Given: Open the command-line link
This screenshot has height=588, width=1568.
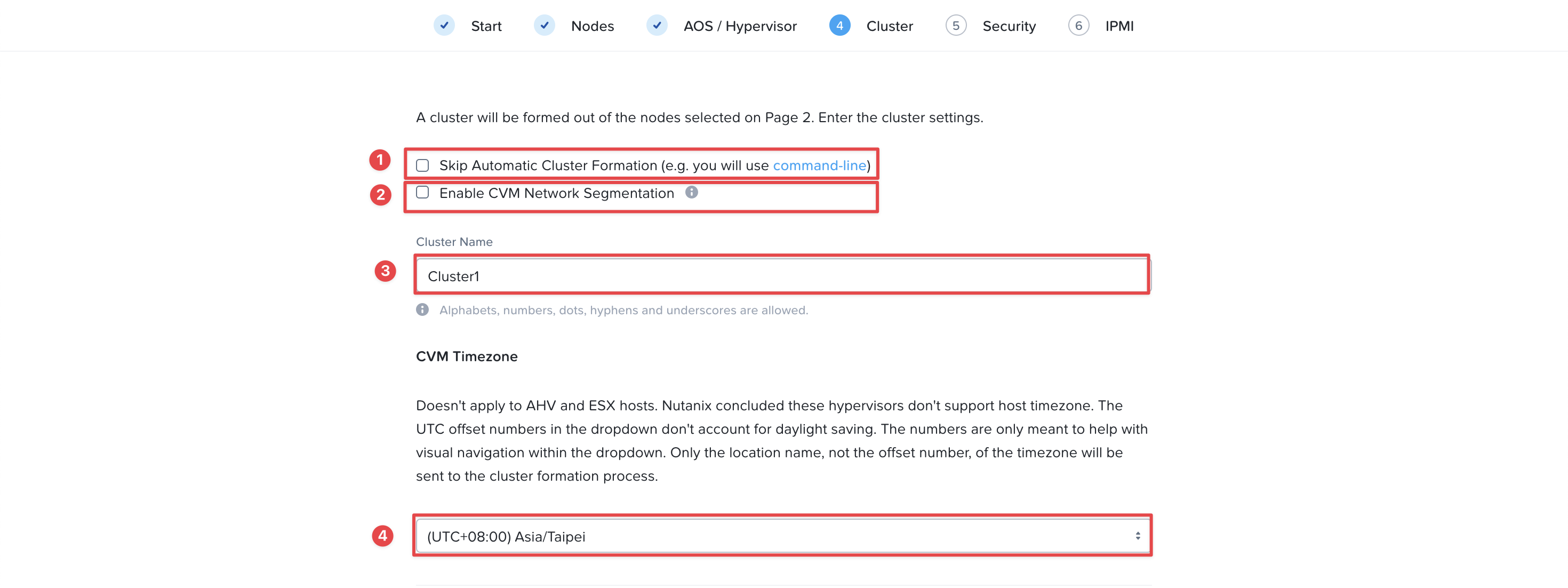Looking at the screenshot, I should point(819,165).
